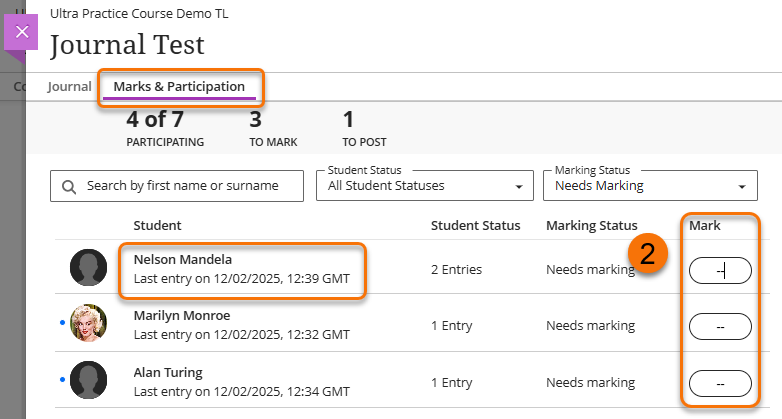Open Marilyn Monroe's profile picture

coord(88,324)
